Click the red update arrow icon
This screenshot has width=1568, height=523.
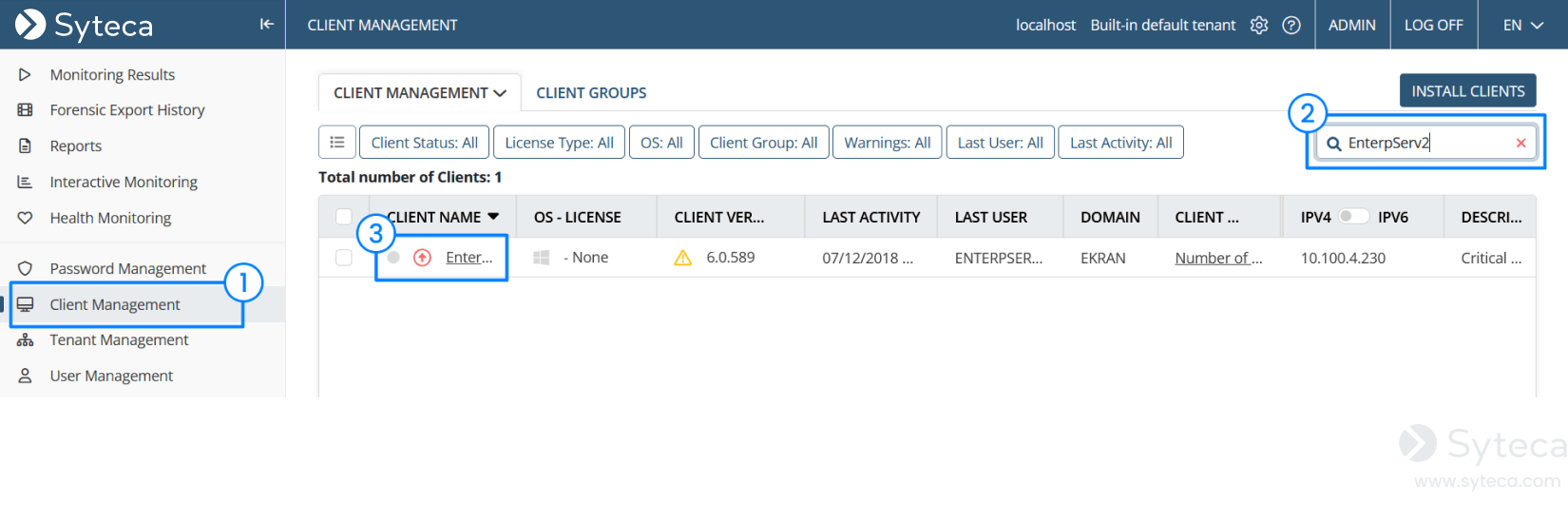[x=423, y=258]
